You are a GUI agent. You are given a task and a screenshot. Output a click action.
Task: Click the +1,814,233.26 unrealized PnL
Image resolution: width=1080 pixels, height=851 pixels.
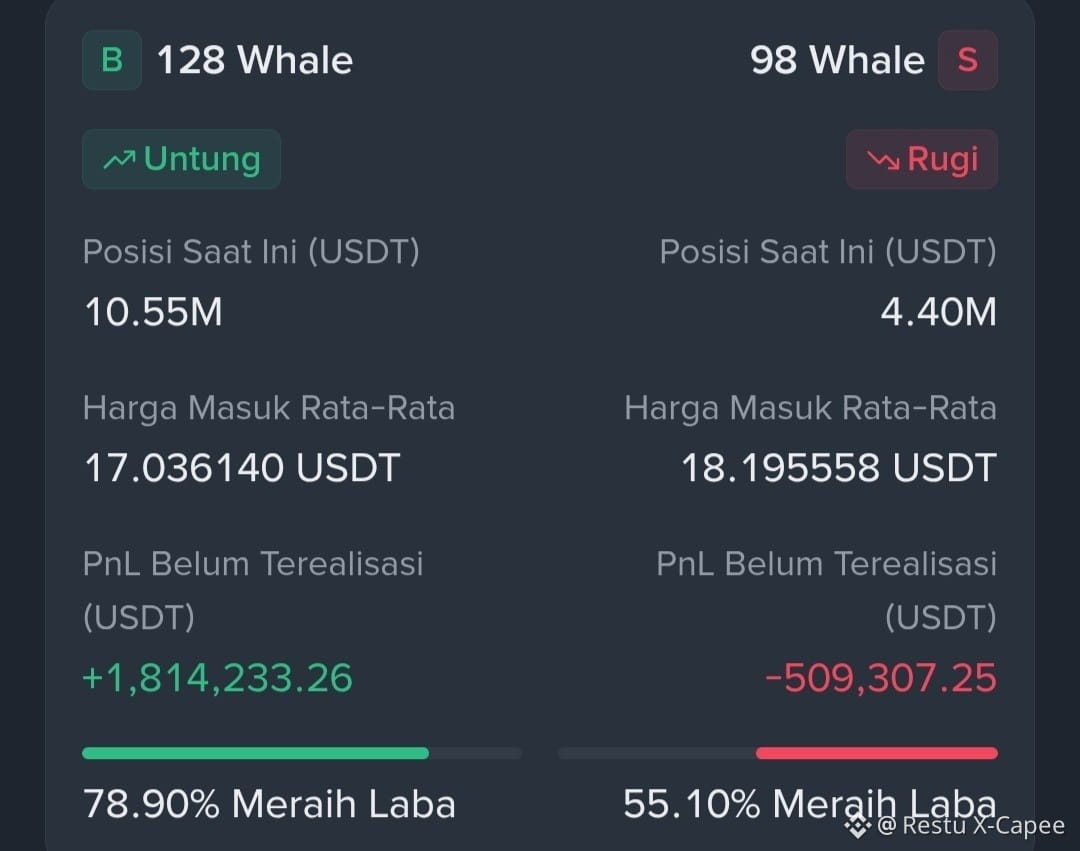(218, 677)
